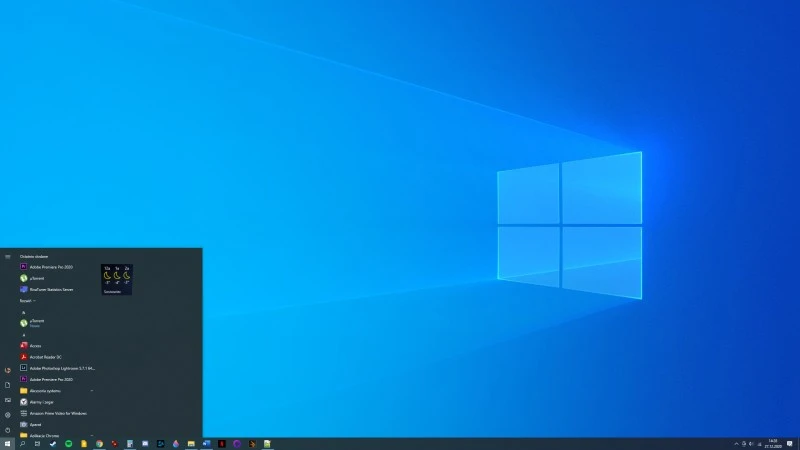The width and height of the screenshot is (800, 450).
Task: Open the taskbar clock and date
Action: pyautogui.click(x=773, y=444)
